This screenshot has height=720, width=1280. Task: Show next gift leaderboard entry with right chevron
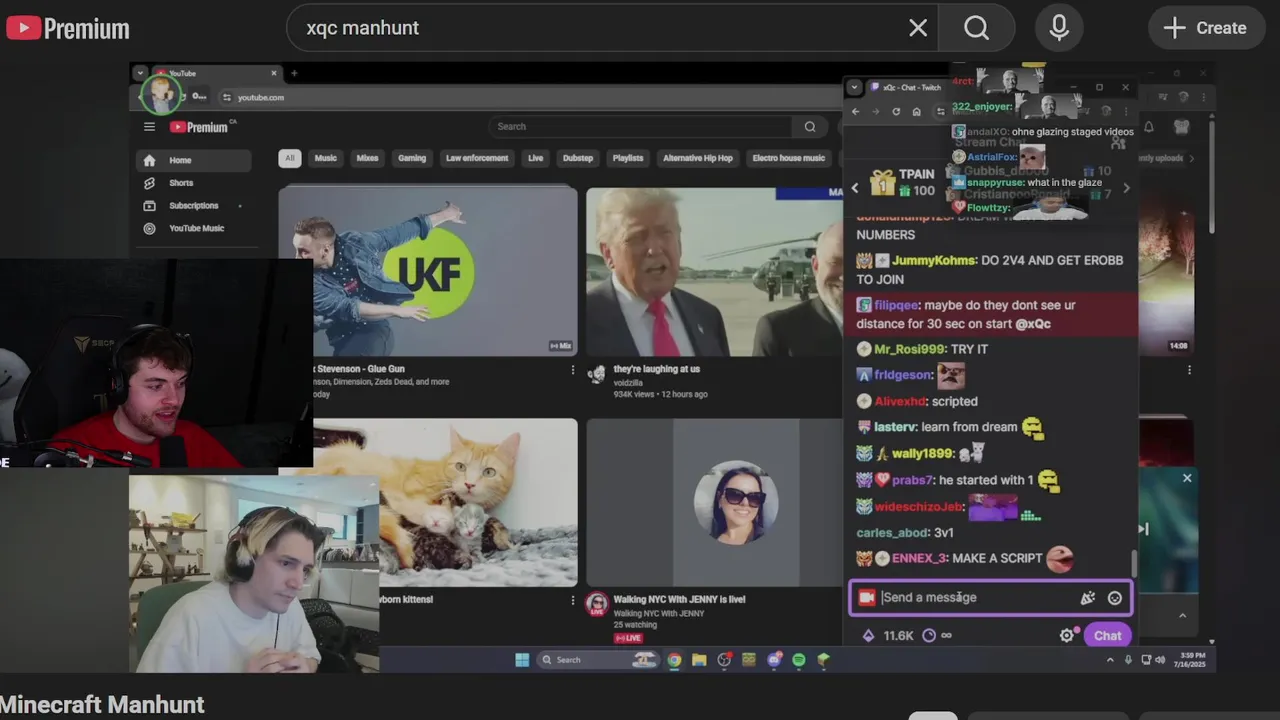[1126, 187]
